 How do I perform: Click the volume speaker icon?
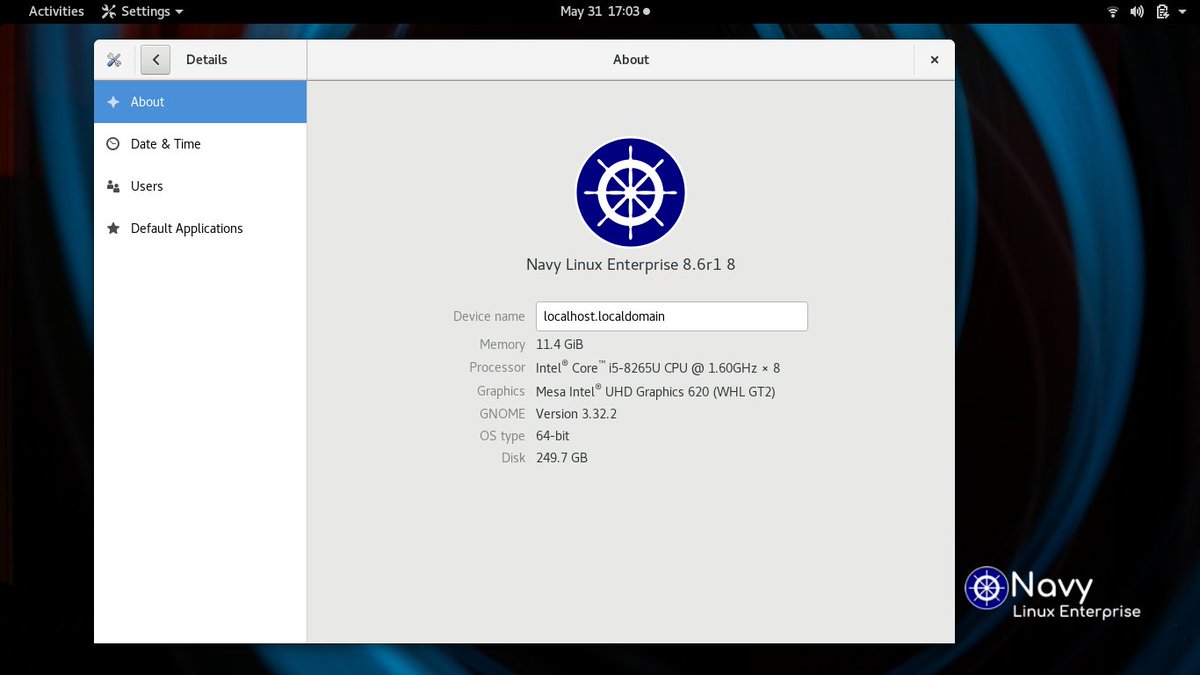click(x=1137, y=11)
